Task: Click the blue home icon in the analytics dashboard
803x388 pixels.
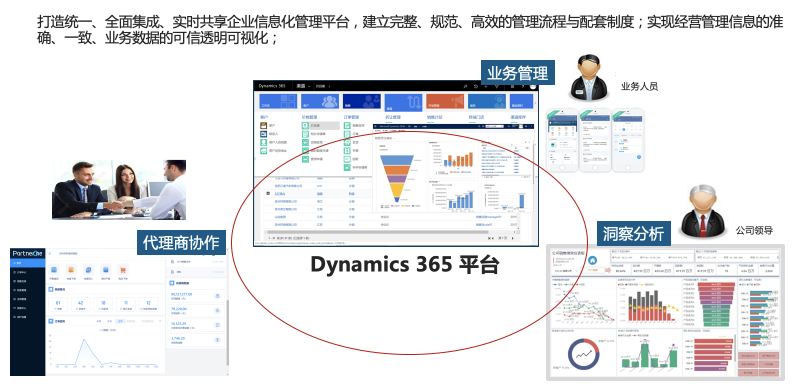Action: [x=593, y=260]
